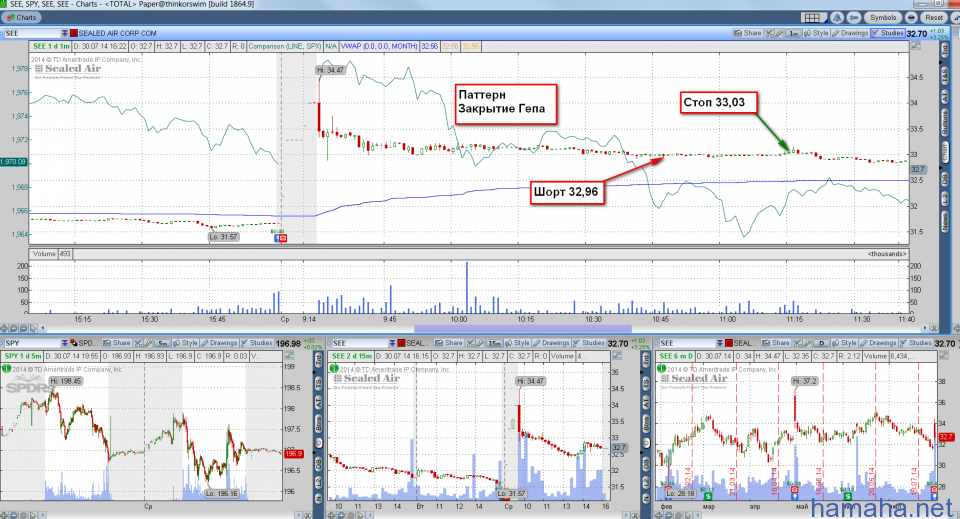The image size is (960, 519).
Task: Click the green info icon in SPY chart
Action: tap(7, 368)
